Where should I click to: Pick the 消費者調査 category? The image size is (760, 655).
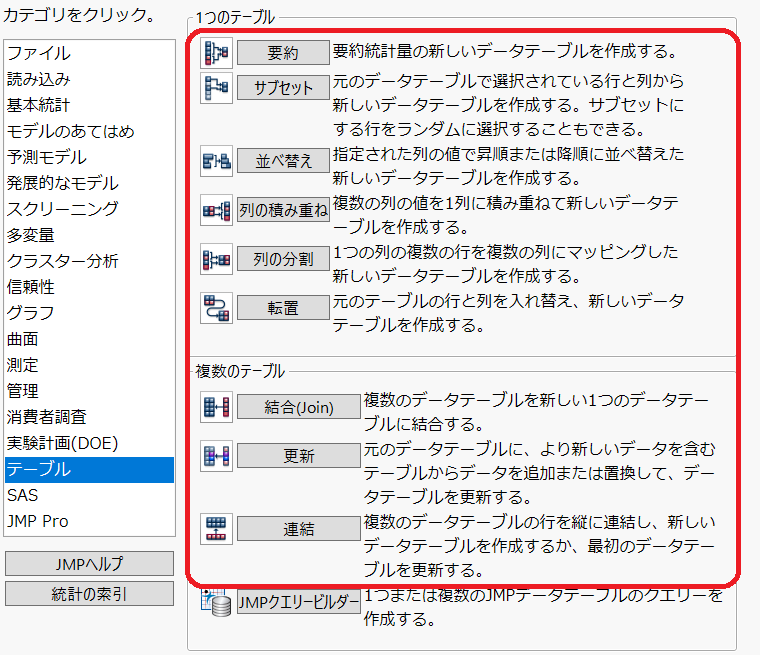tap(89, 417)
